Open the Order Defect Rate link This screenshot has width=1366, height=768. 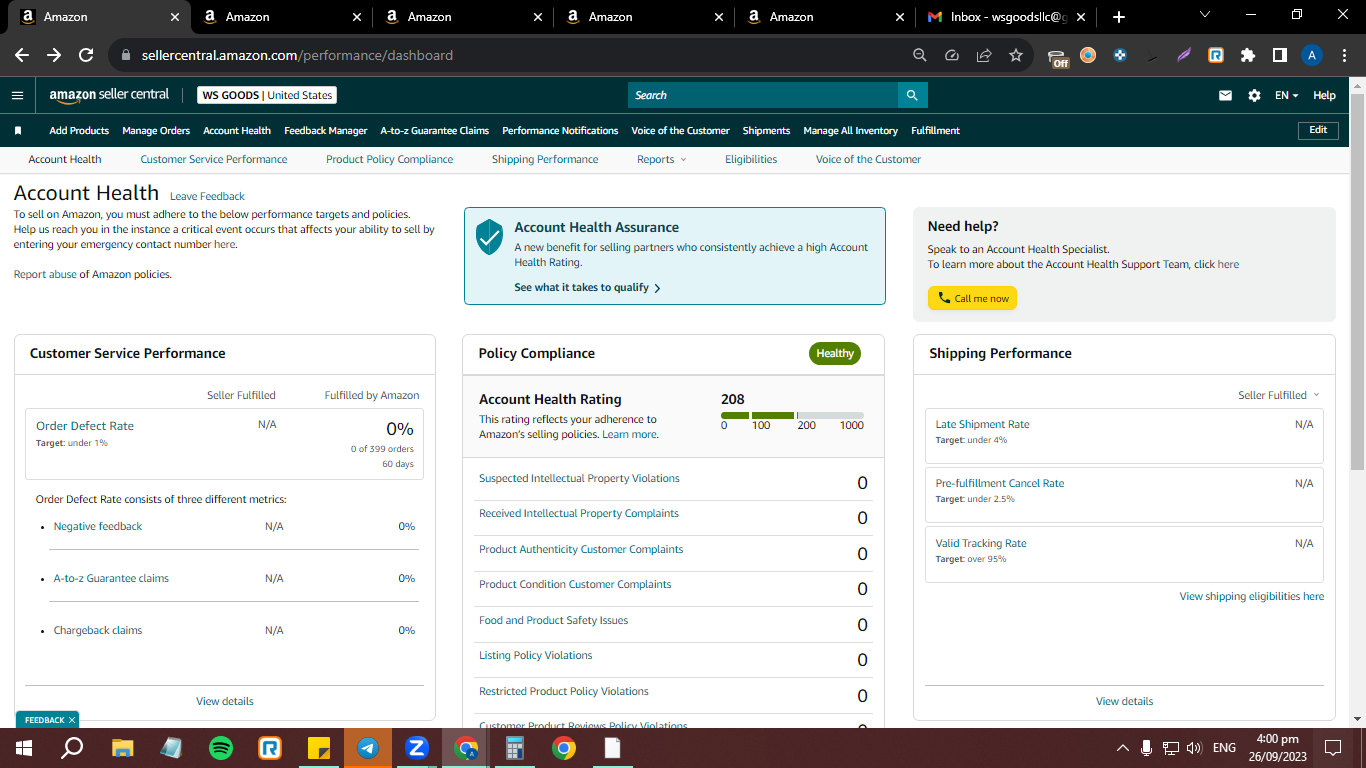pyautogui.click(x=85, y=426)
